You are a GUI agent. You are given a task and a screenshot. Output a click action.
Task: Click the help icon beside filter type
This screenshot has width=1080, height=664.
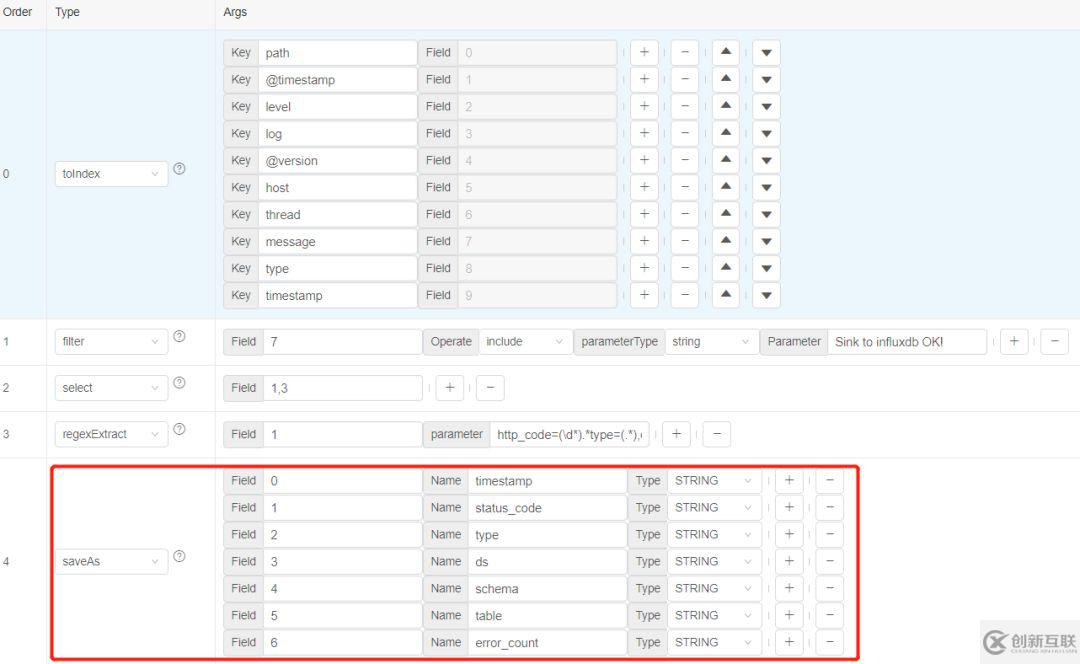coord(179,337)
